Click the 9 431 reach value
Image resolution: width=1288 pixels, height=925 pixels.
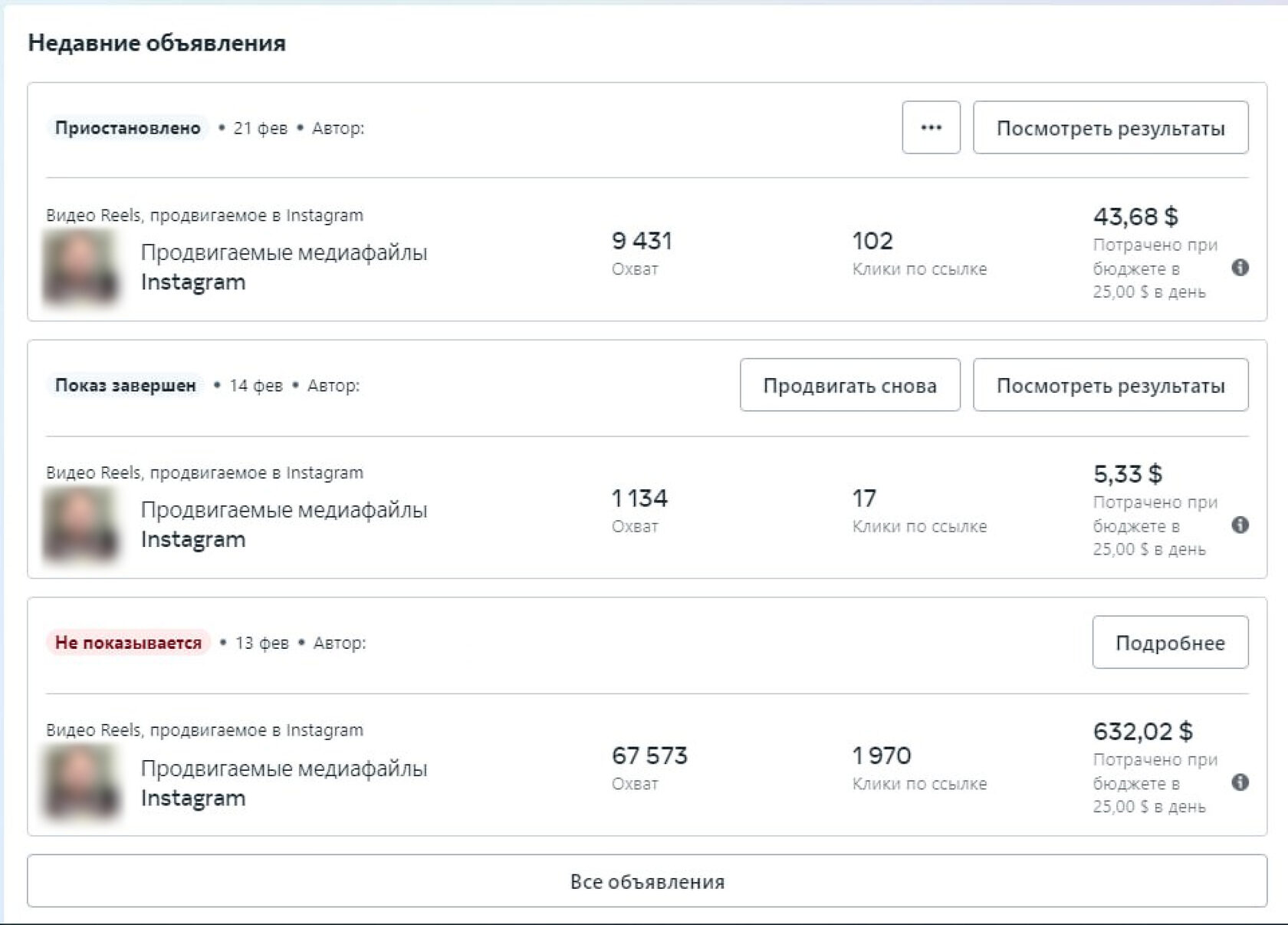642,241
